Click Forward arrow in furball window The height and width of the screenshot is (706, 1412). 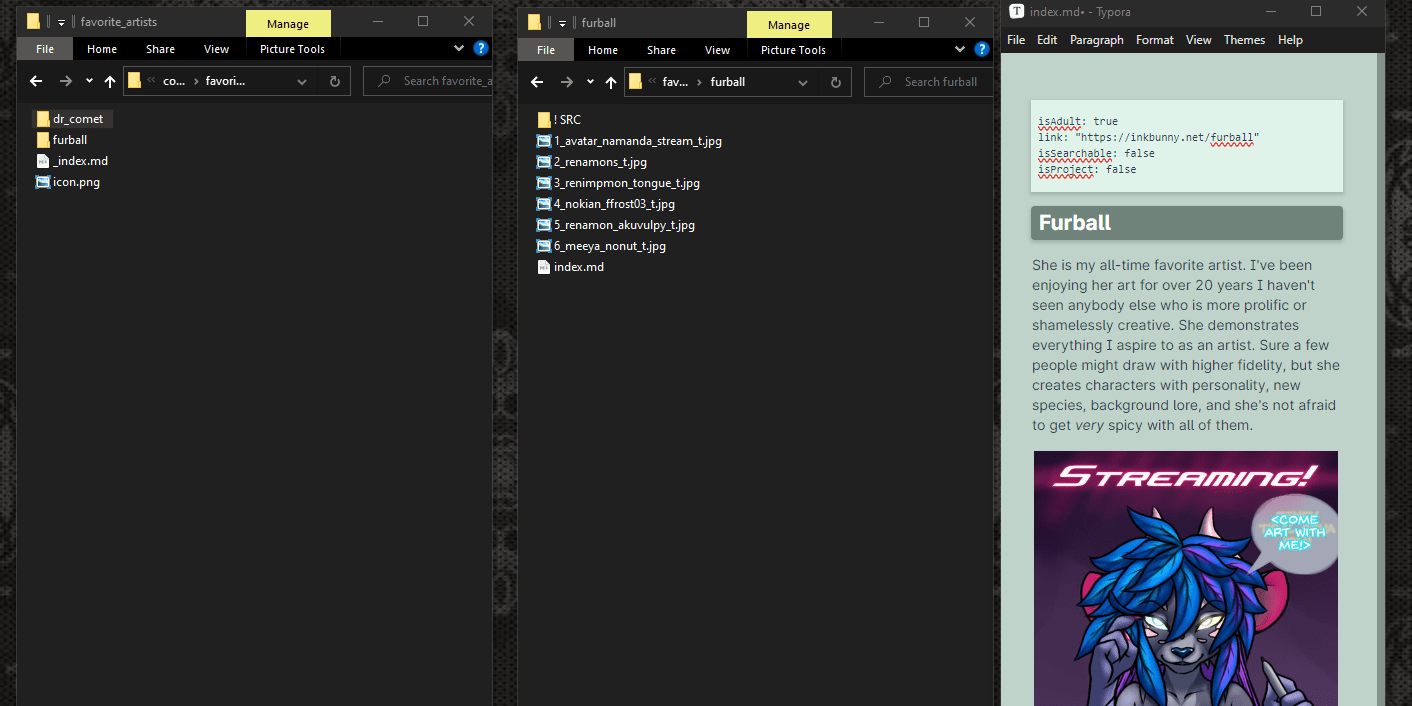tap(567, 82)
